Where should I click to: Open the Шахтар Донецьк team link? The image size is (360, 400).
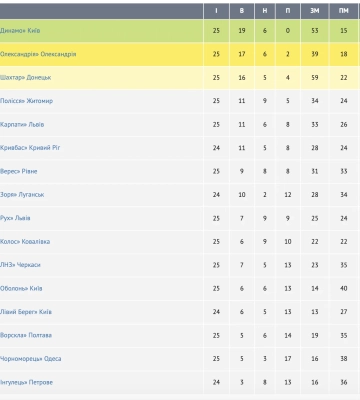(26, 78)
